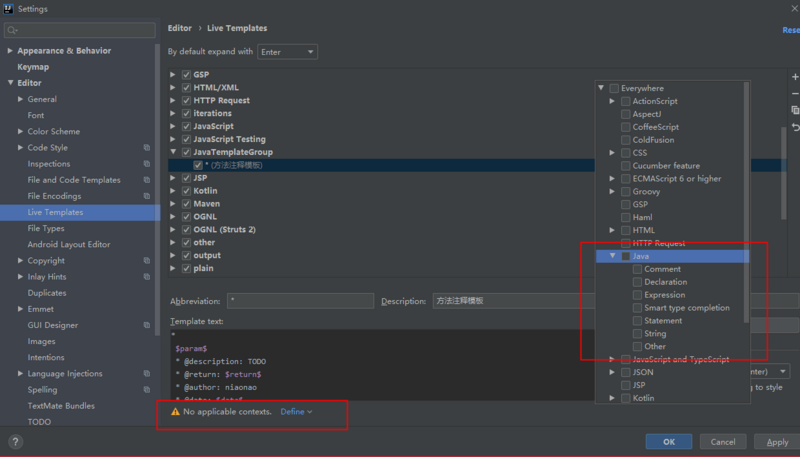Screen dimensions: 800x457
Task: Click the Reset link at top right
Action: [791, 30]
